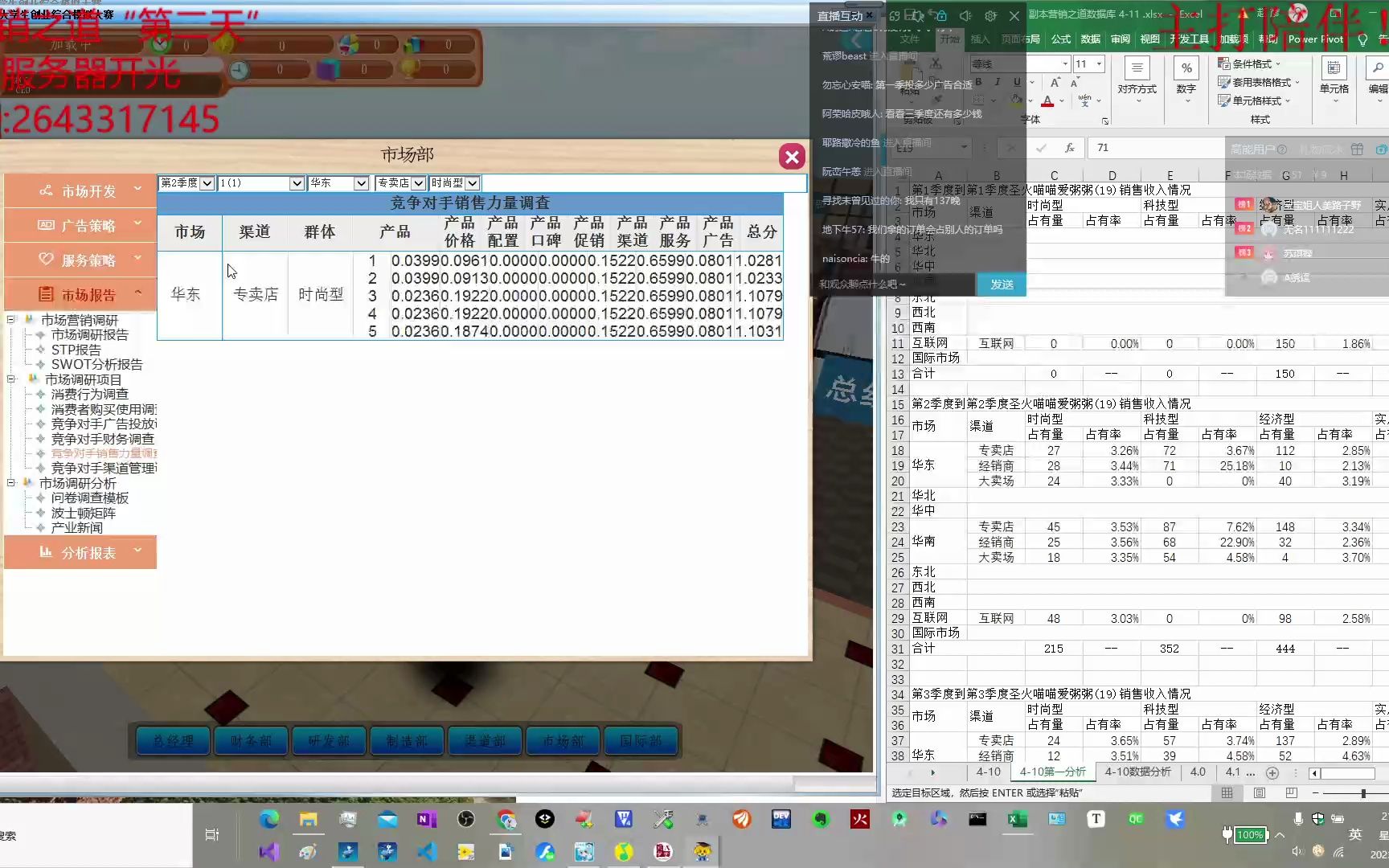The width and height of the screenshot is (1389, 868).
Task: Click the lightbulb Tell Me icon
Action: point(1362,39)
